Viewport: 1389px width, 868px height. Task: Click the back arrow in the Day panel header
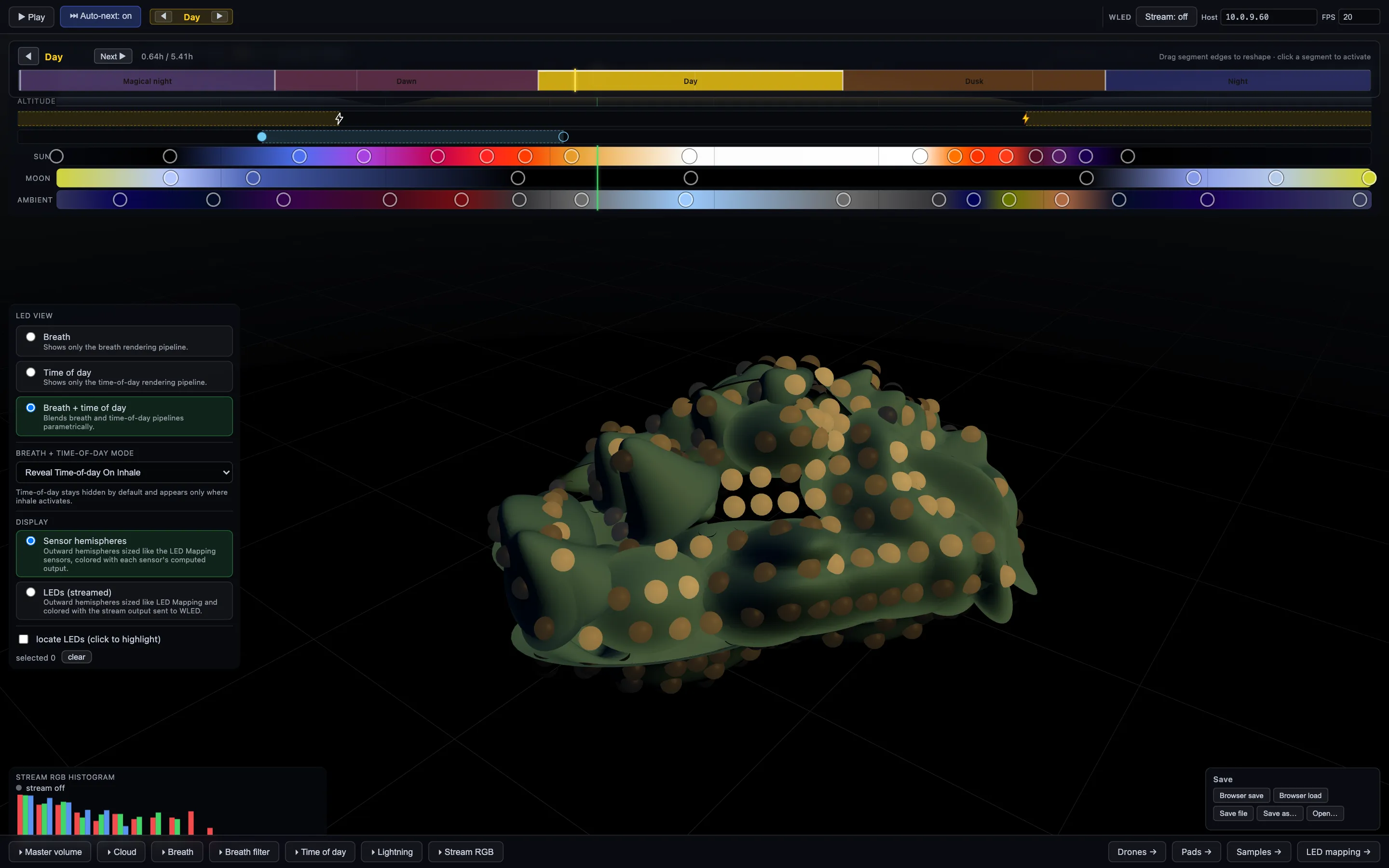pos(28,56)
